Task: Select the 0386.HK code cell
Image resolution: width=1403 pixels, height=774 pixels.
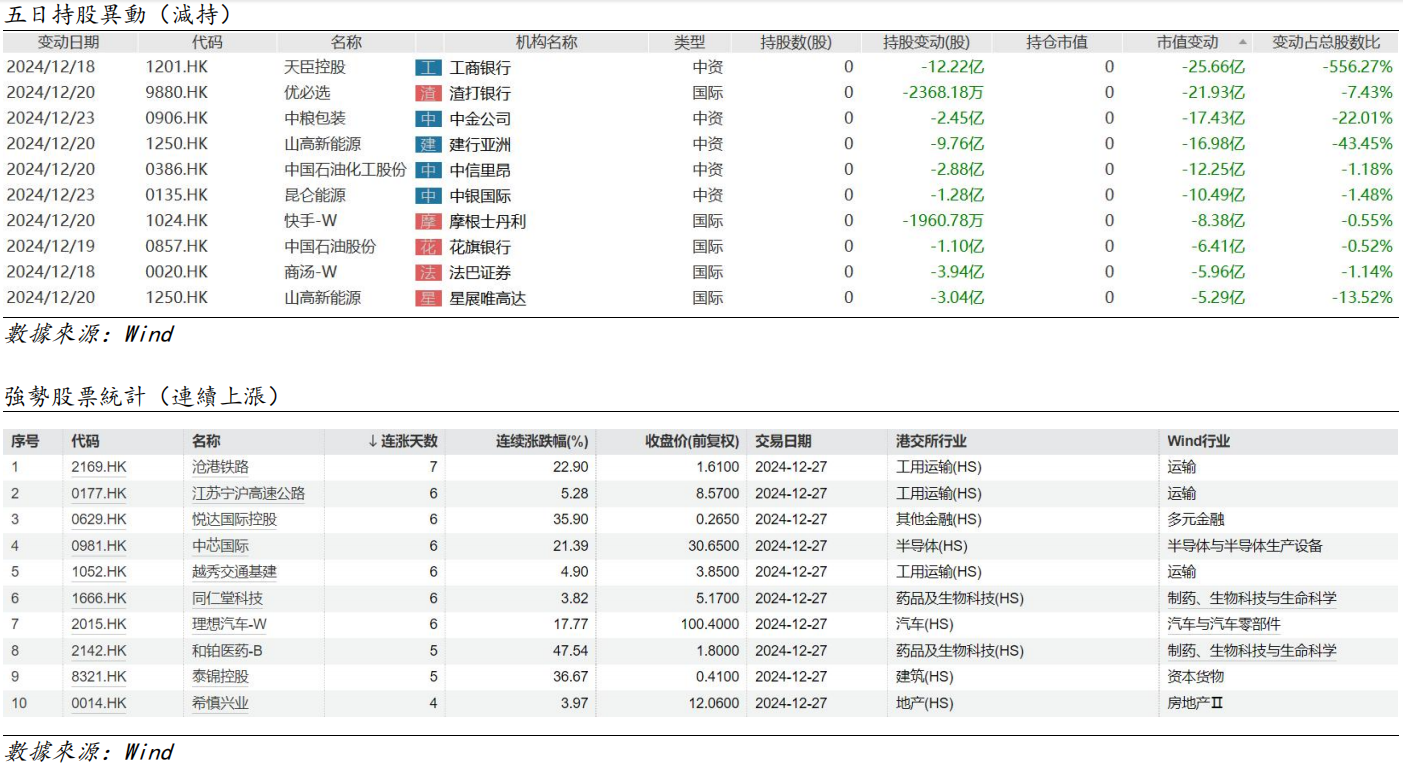Action: [177, 169]
